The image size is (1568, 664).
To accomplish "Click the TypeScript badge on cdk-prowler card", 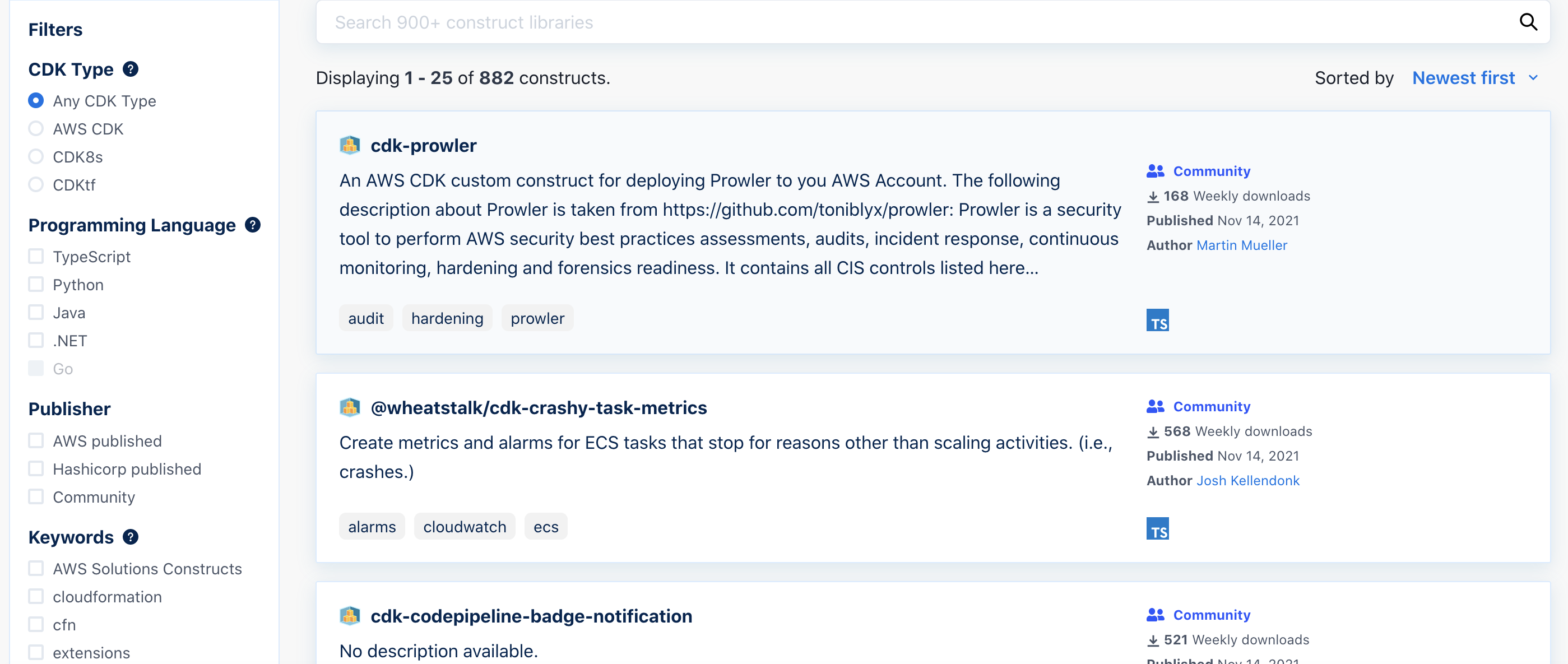I will 1157,320.
